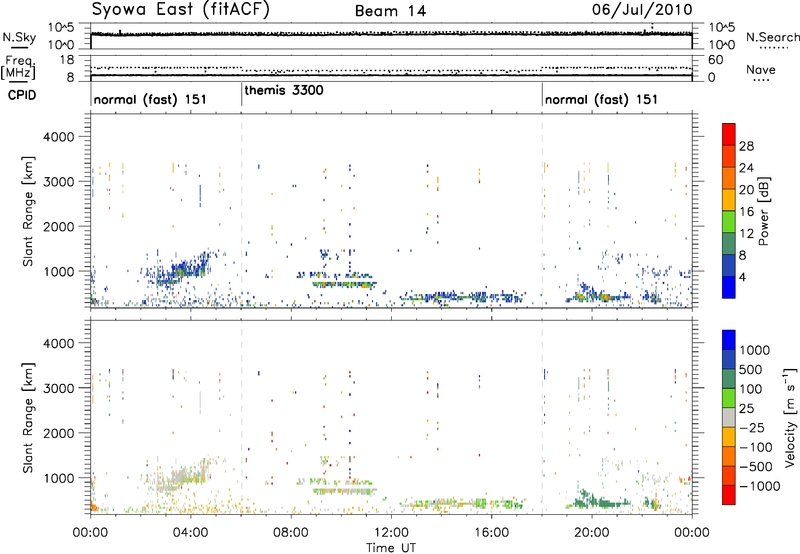Click the 'Beam 14' label
The image size is (800, 554).
tap(390, 11)
